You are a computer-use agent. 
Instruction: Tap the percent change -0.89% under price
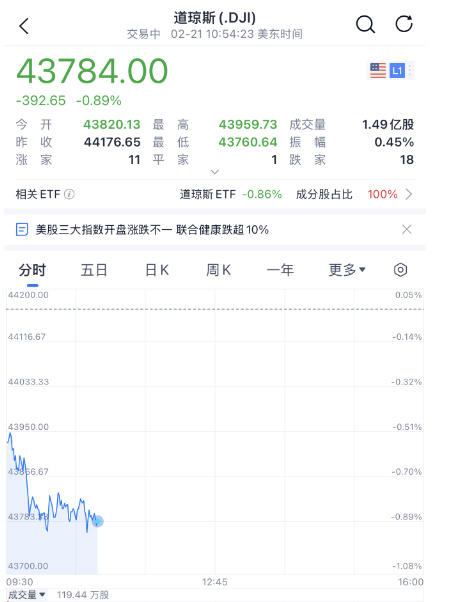(99, 101)
